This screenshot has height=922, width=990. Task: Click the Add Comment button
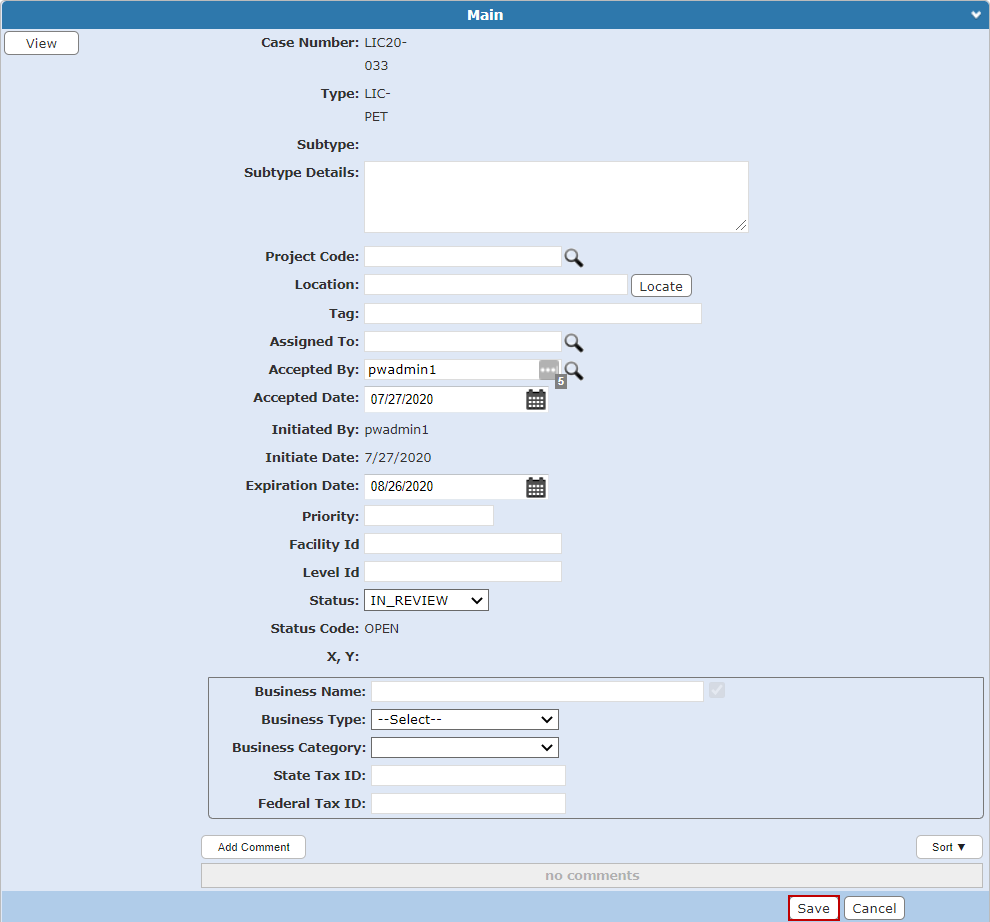point(254,847)
